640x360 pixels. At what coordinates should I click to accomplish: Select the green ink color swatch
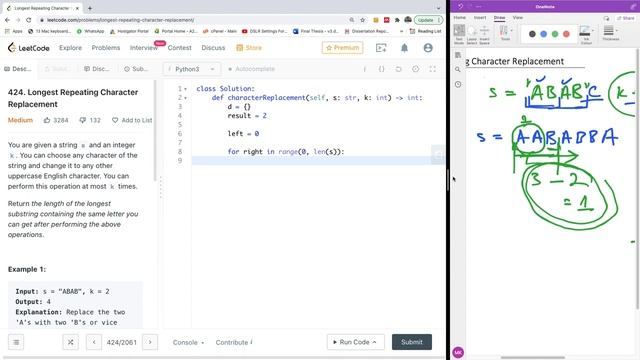pyautogui.click(x=555, y=34)
